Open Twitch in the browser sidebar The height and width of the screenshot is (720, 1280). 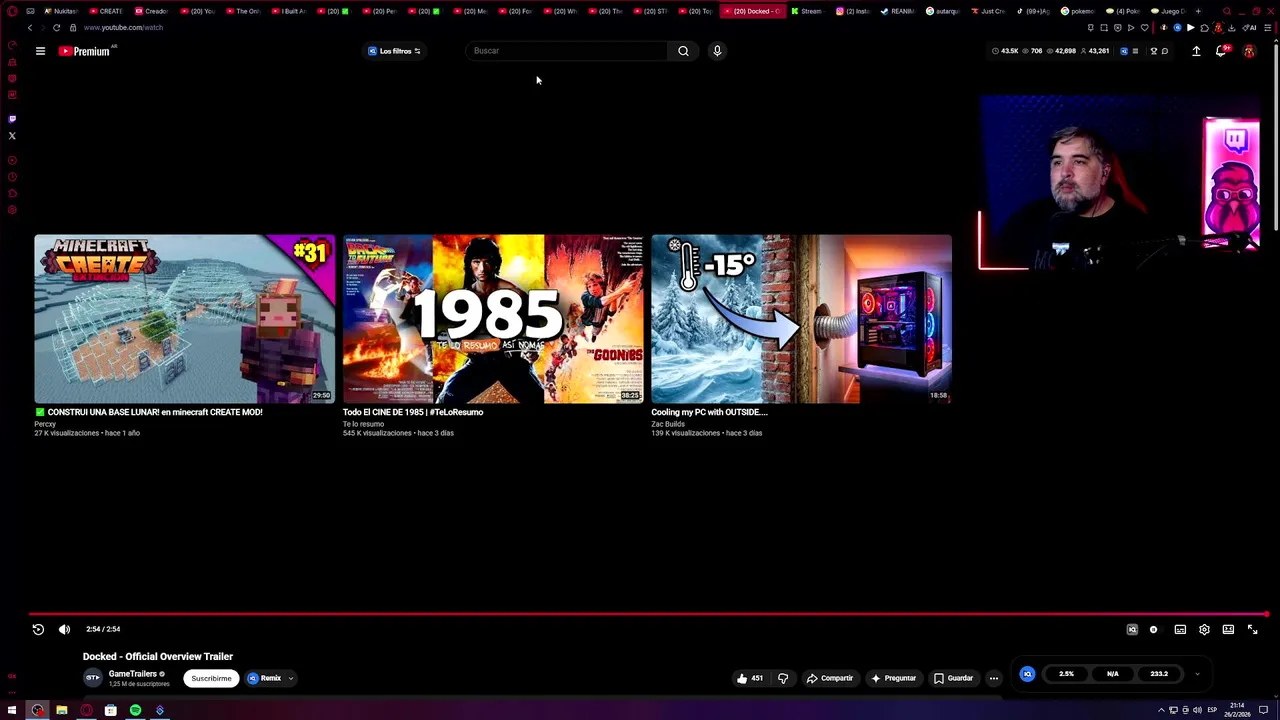[x=12, y=119]
